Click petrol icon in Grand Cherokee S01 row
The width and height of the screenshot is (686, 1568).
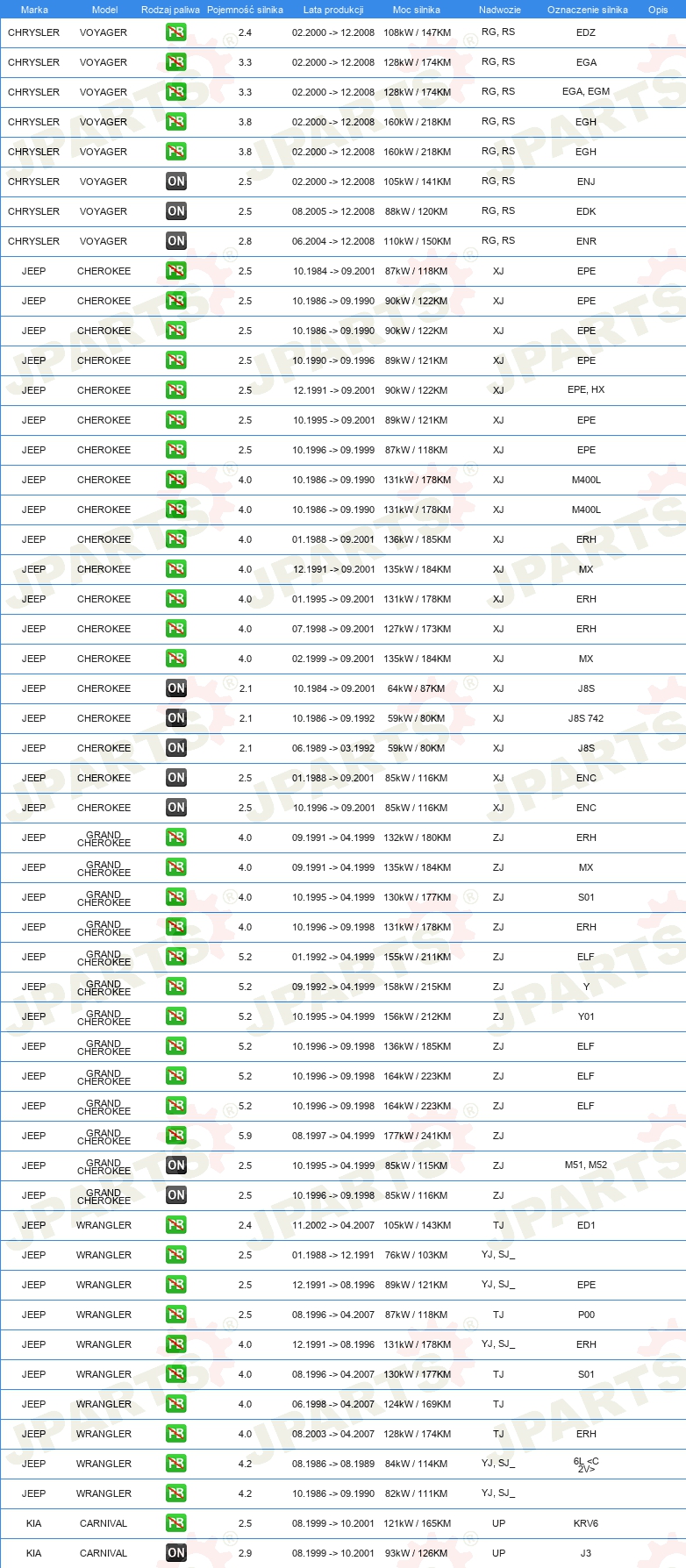[176, 897]
